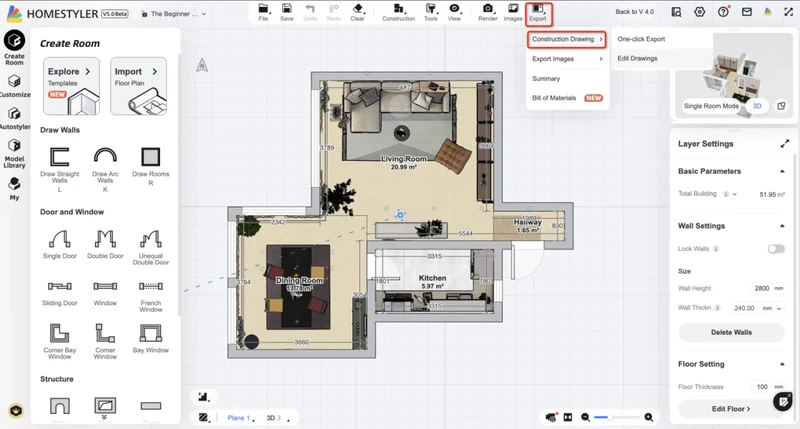
Task: Open the Model Library sidebar panel
Action: (14, 148)
